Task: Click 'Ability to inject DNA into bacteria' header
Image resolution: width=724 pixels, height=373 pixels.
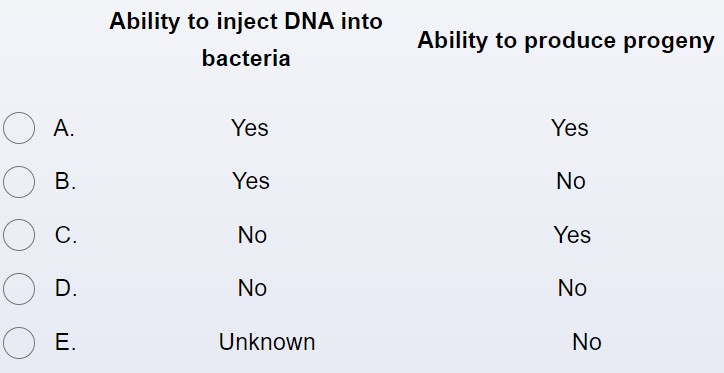Action: click(246, 40)
